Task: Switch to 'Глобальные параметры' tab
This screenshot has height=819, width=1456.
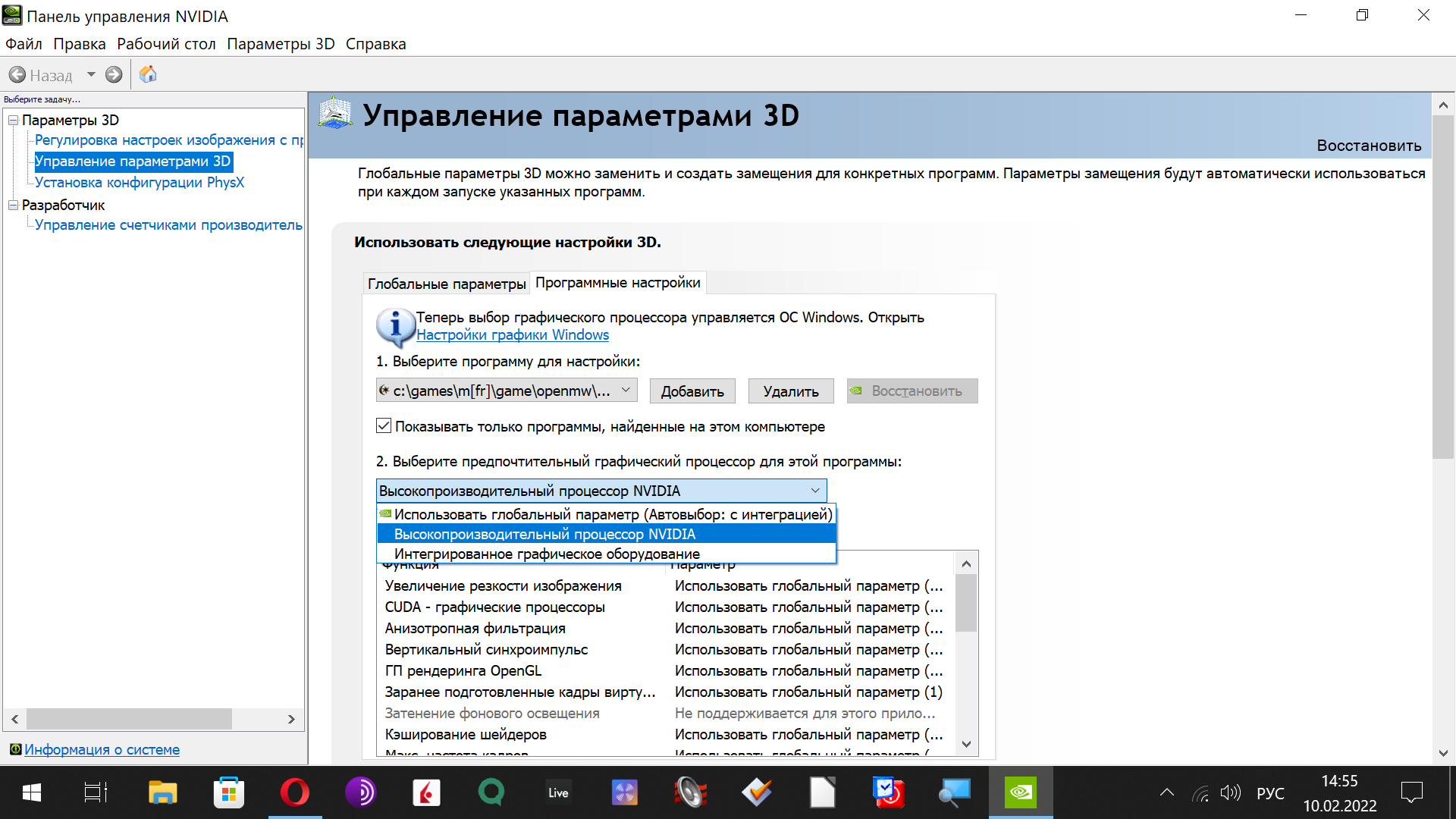Action: pos(447,284)
